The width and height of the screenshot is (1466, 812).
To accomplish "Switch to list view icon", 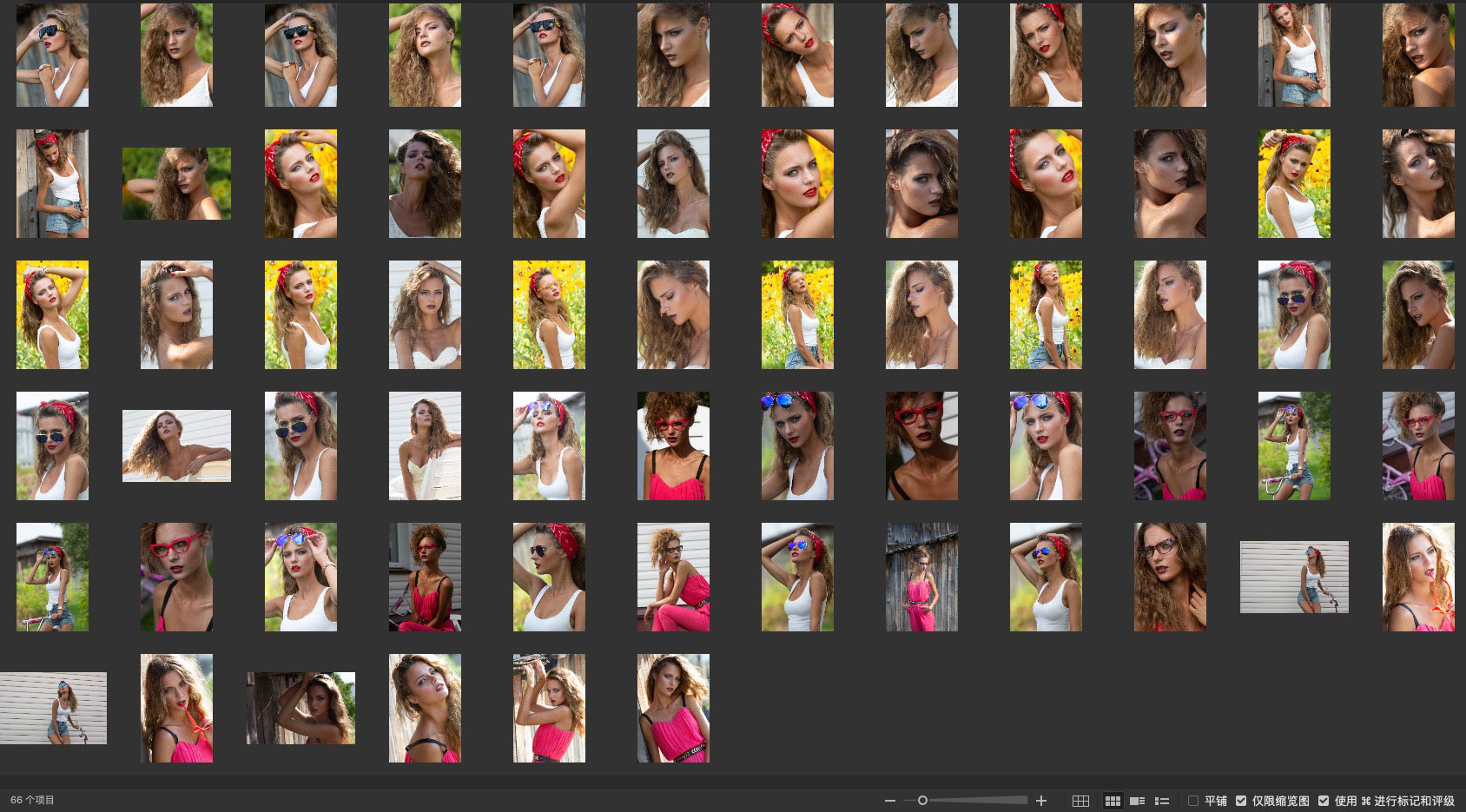I will pos(1162,801).
